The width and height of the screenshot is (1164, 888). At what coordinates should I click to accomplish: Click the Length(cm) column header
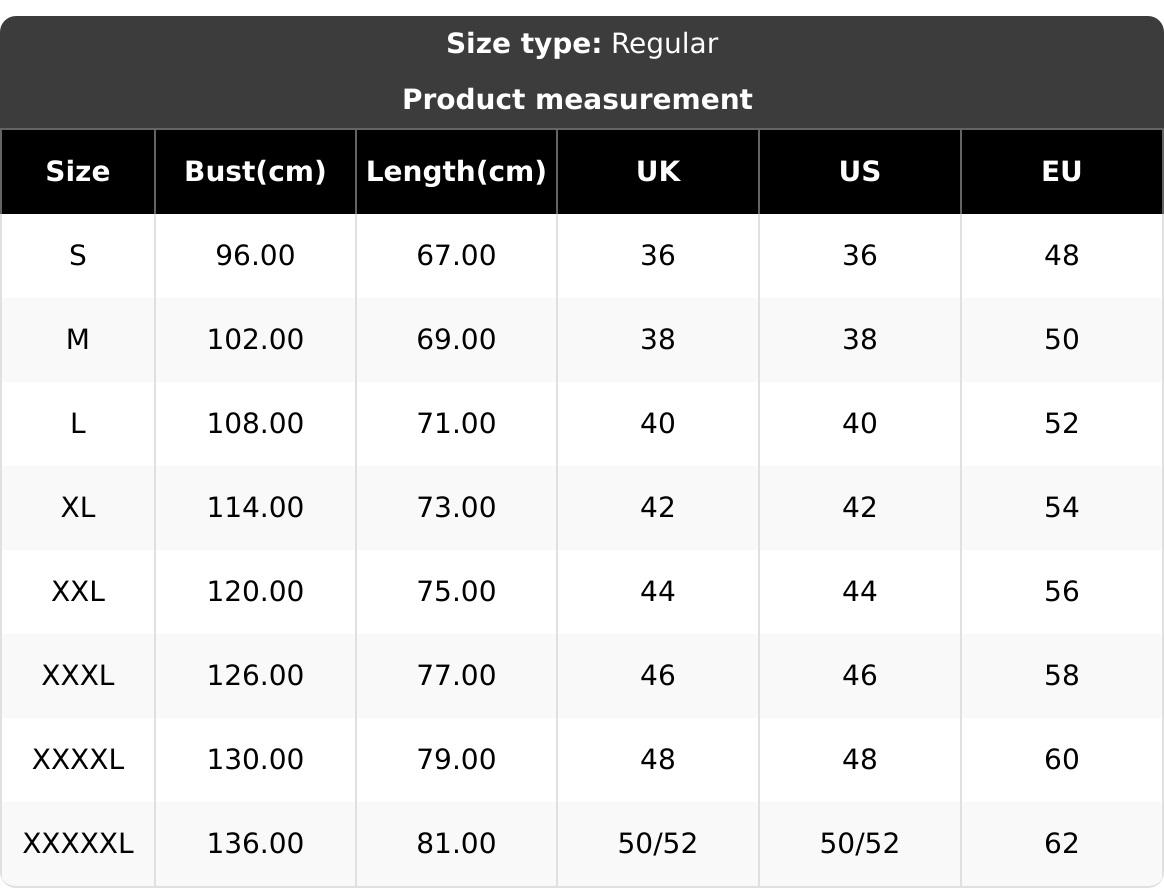(x=456, y=171)
